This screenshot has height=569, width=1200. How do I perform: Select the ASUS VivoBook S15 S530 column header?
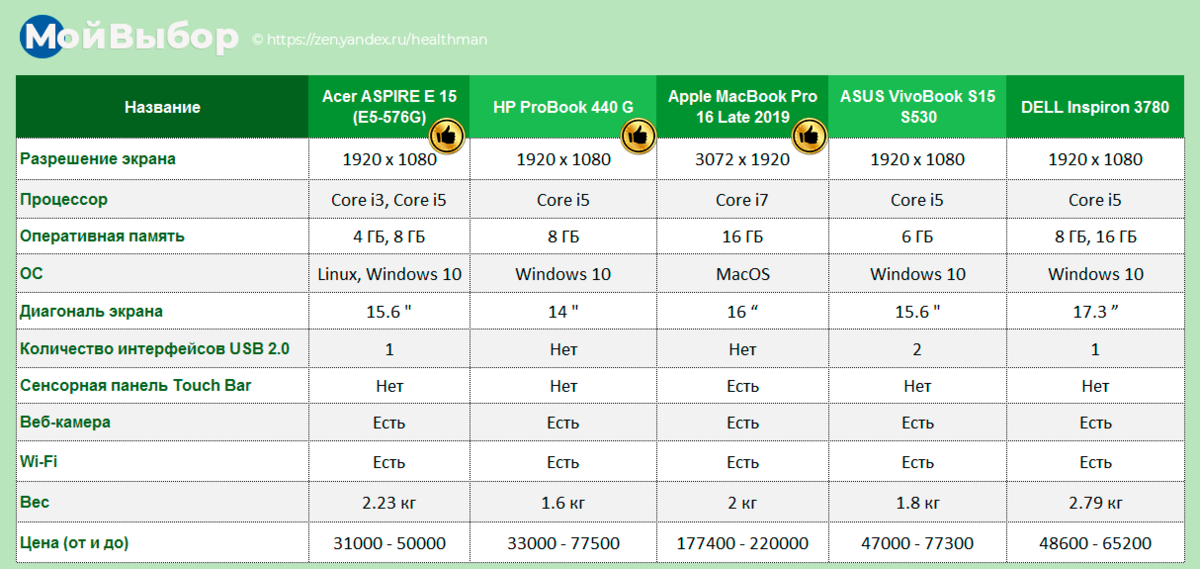click(x=917, y=107)
